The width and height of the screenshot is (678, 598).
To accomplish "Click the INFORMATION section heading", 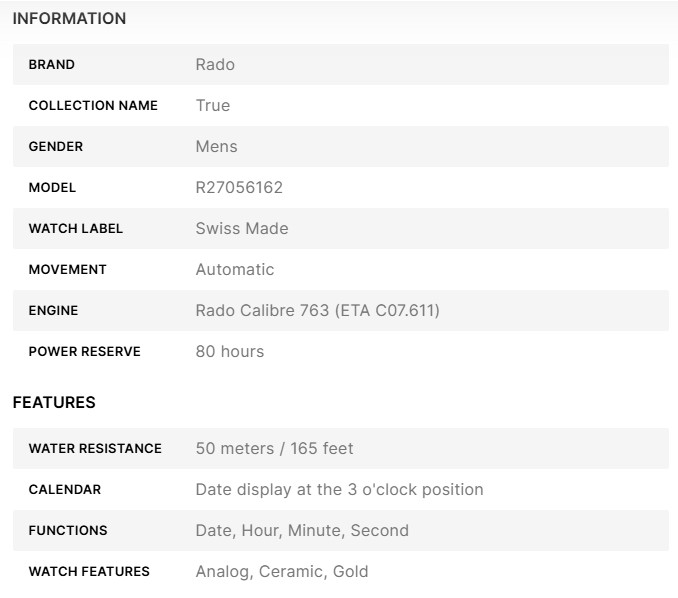I will [69, 18].
